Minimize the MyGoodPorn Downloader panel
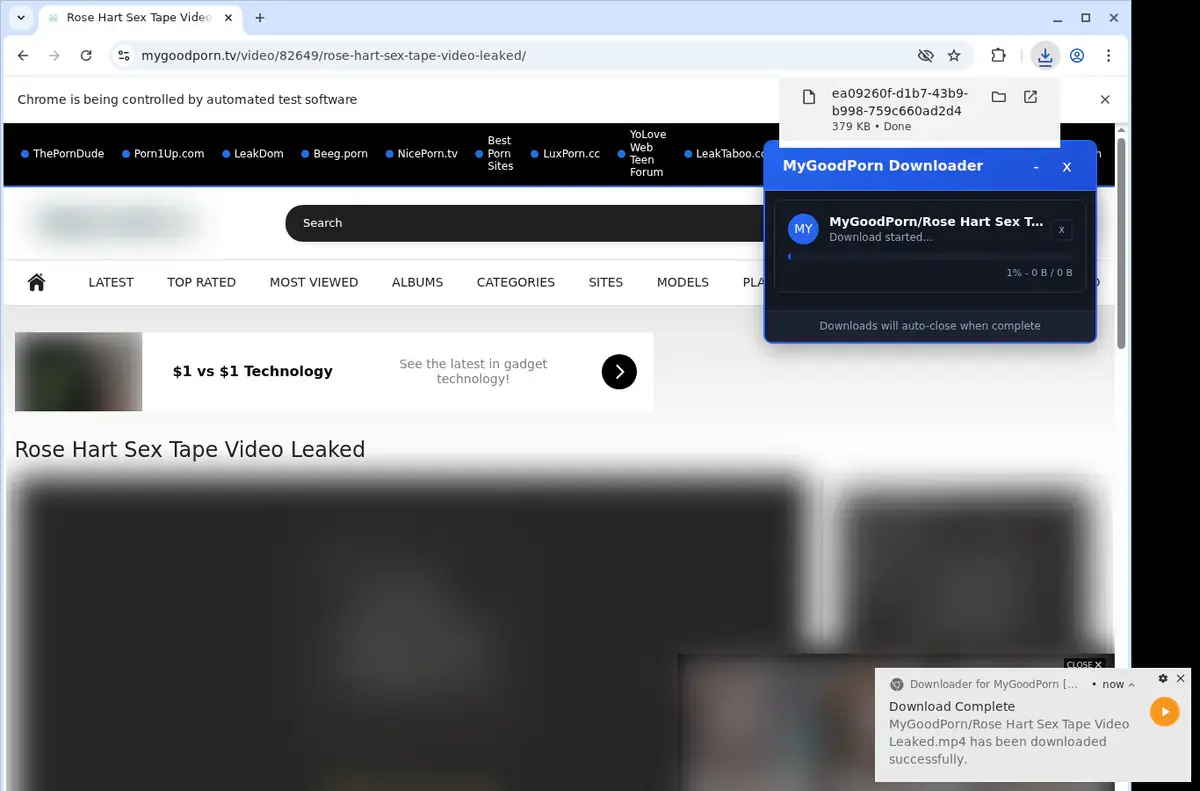Image resolution: width=1200 pixels, height=791 pixels. point(1036,167)
